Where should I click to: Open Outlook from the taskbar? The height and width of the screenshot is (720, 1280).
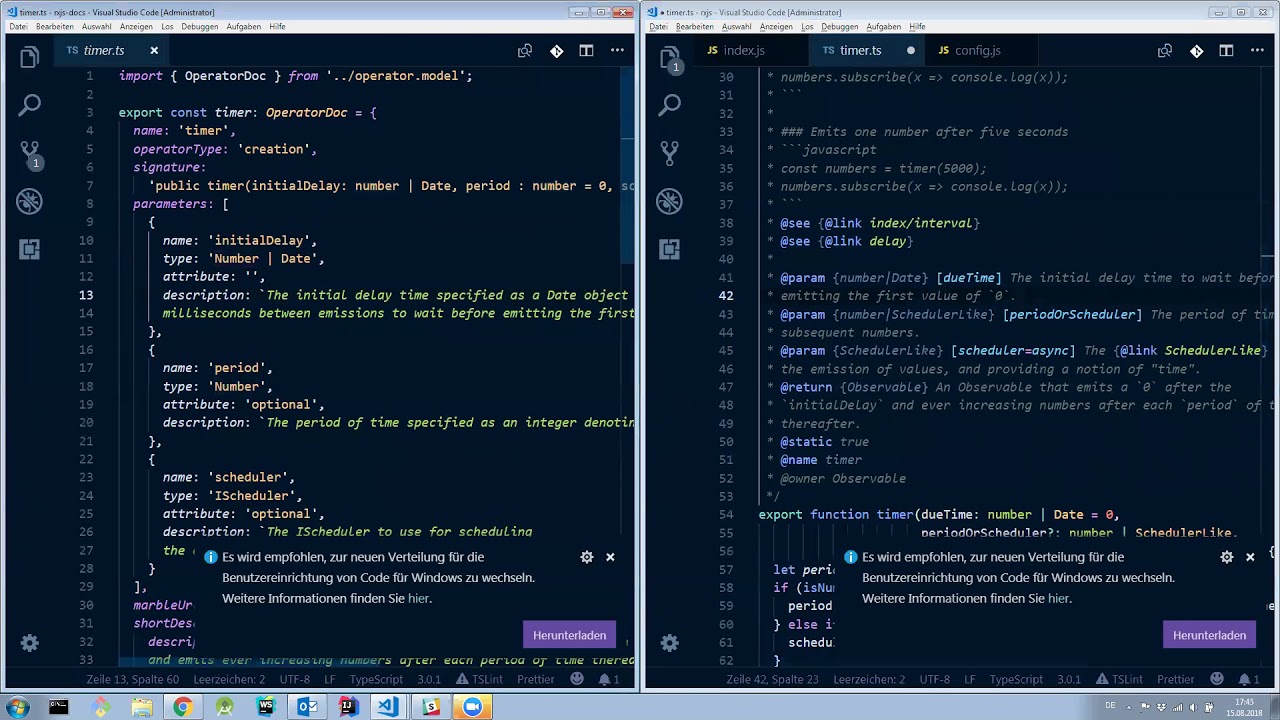pyautogui.click(x=307, y=707)
